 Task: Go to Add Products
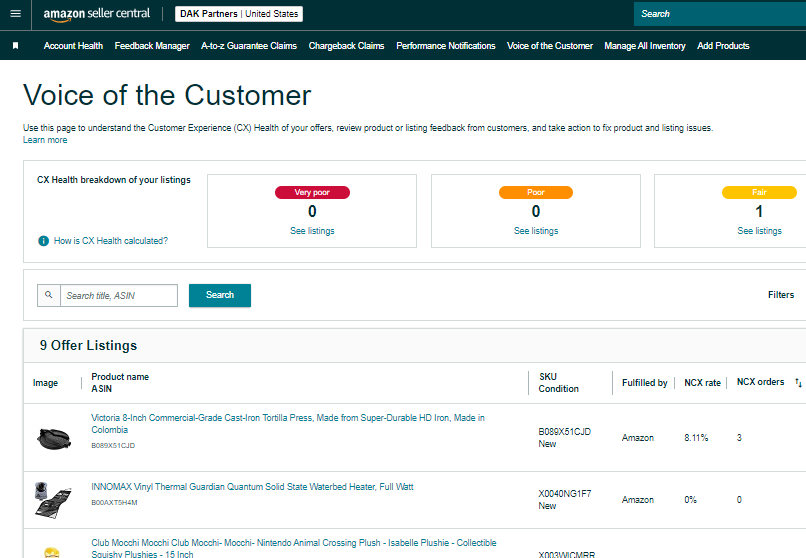pyautogui.click(x=723, y=46)
